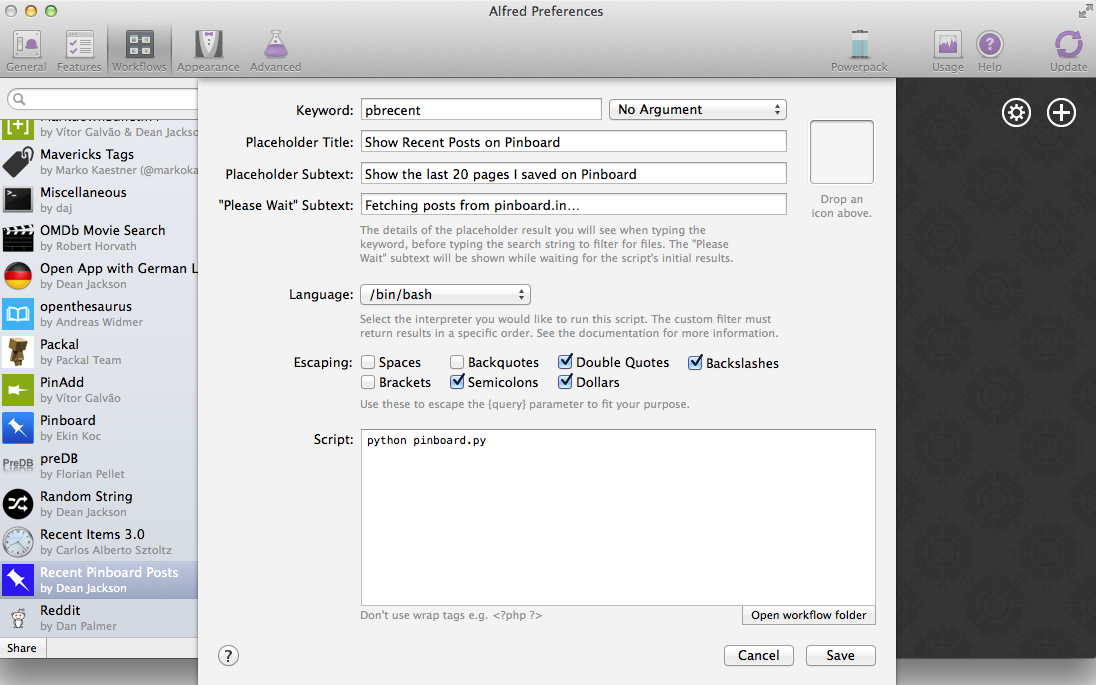Click the Placeholder Subtext field
This screenshot has height=685, width=1096.
tap(573, 174)
